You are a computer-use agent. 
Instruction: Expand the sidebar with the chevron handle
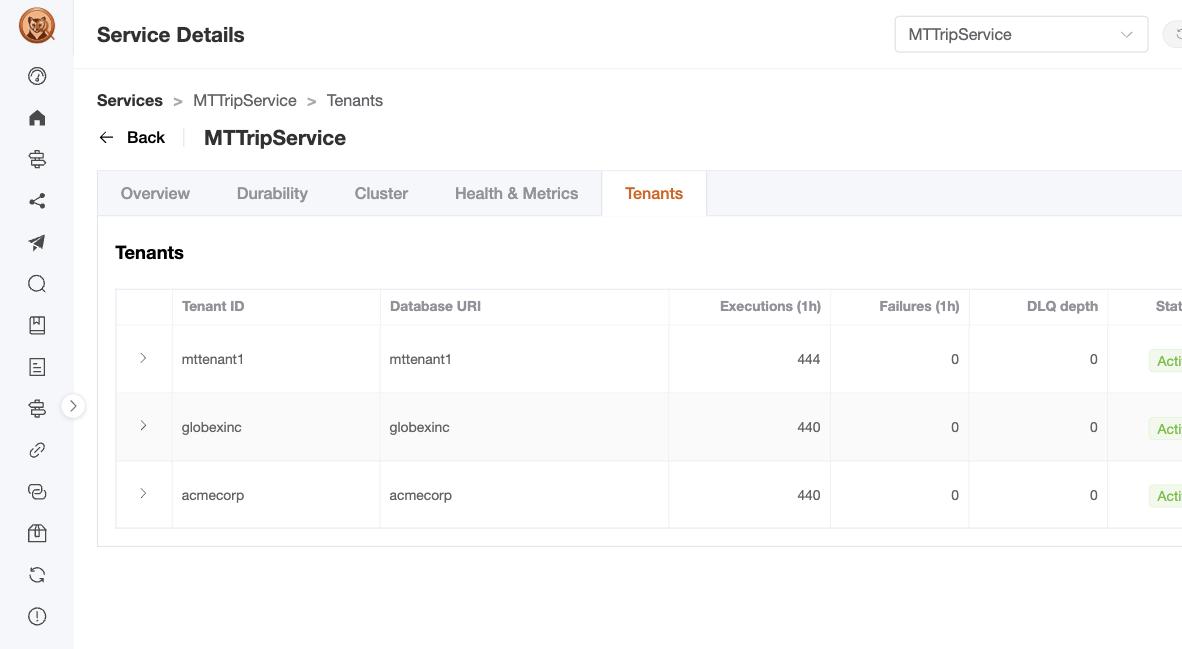(x=72, y=406)
